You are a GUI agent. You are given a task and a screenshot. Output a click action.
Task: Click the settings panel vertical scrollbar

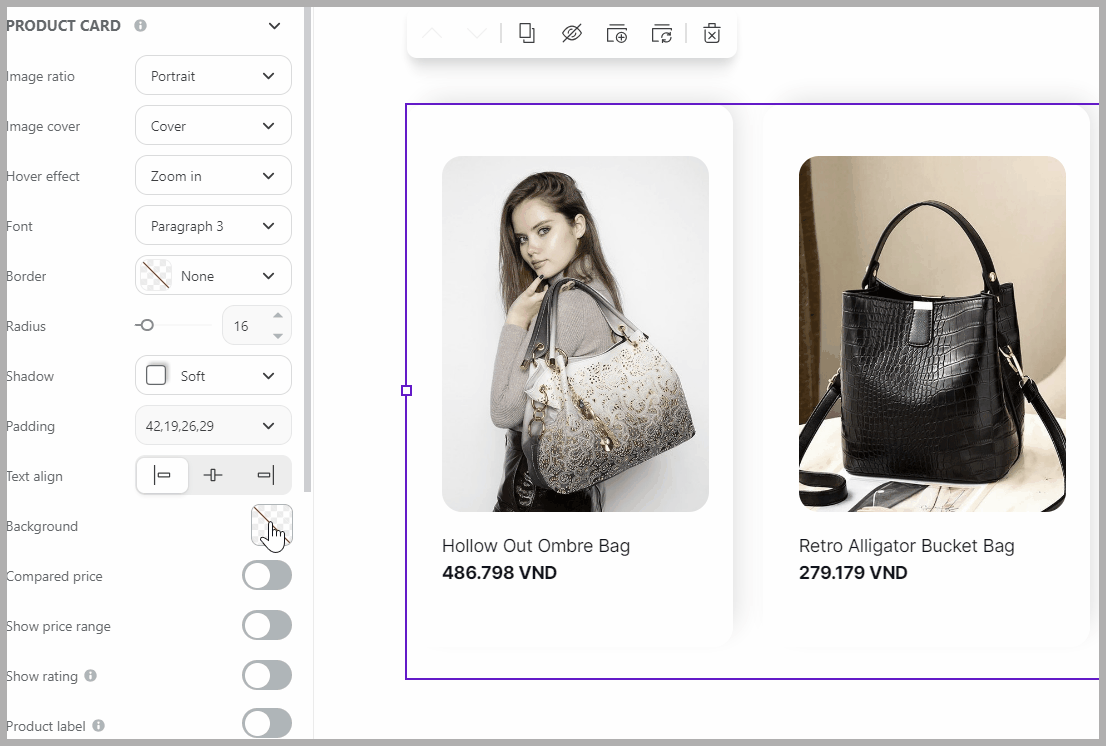pos(308,250)
